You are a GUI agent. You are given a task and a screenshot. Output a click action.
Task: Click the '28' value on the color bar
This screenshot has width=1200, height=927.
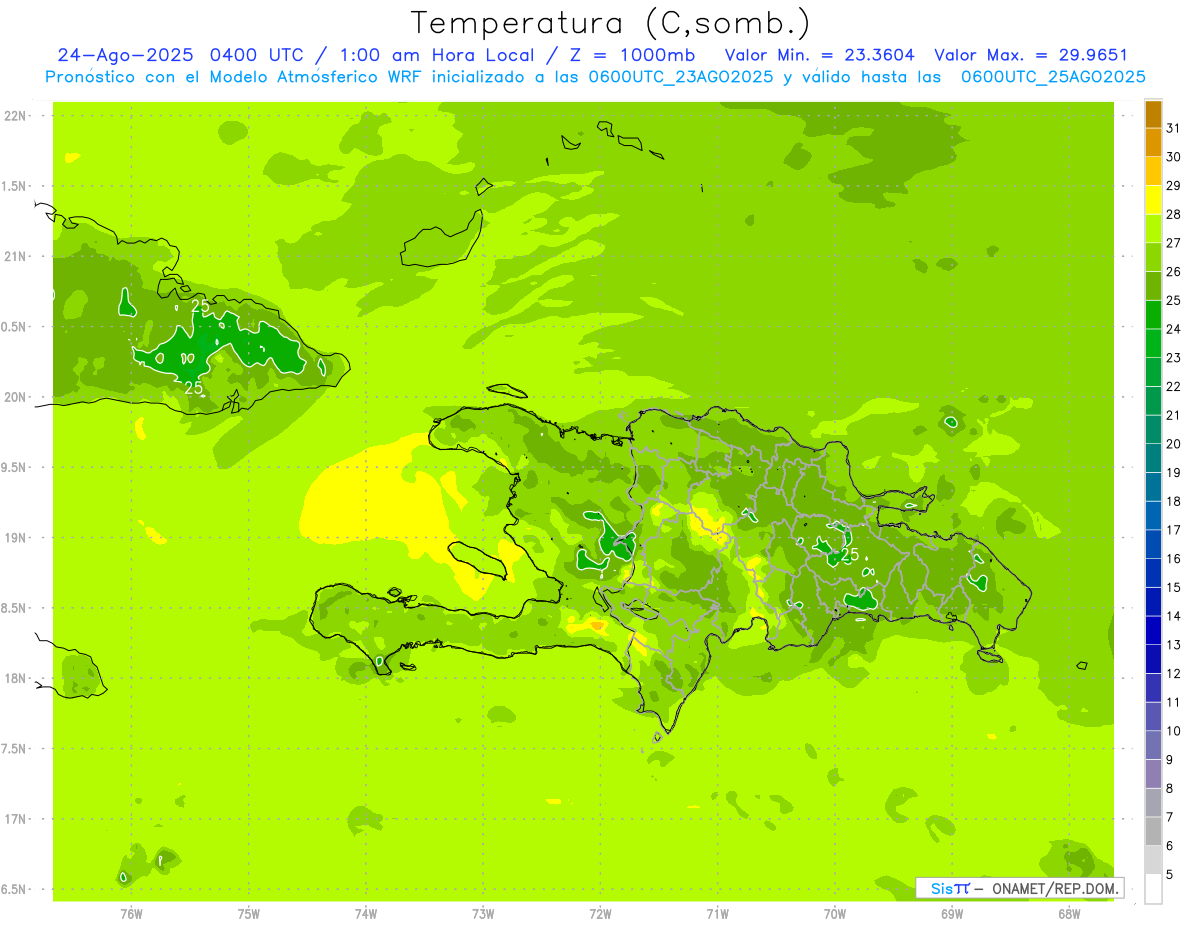pyautogui.click(x=1173, y=213)
